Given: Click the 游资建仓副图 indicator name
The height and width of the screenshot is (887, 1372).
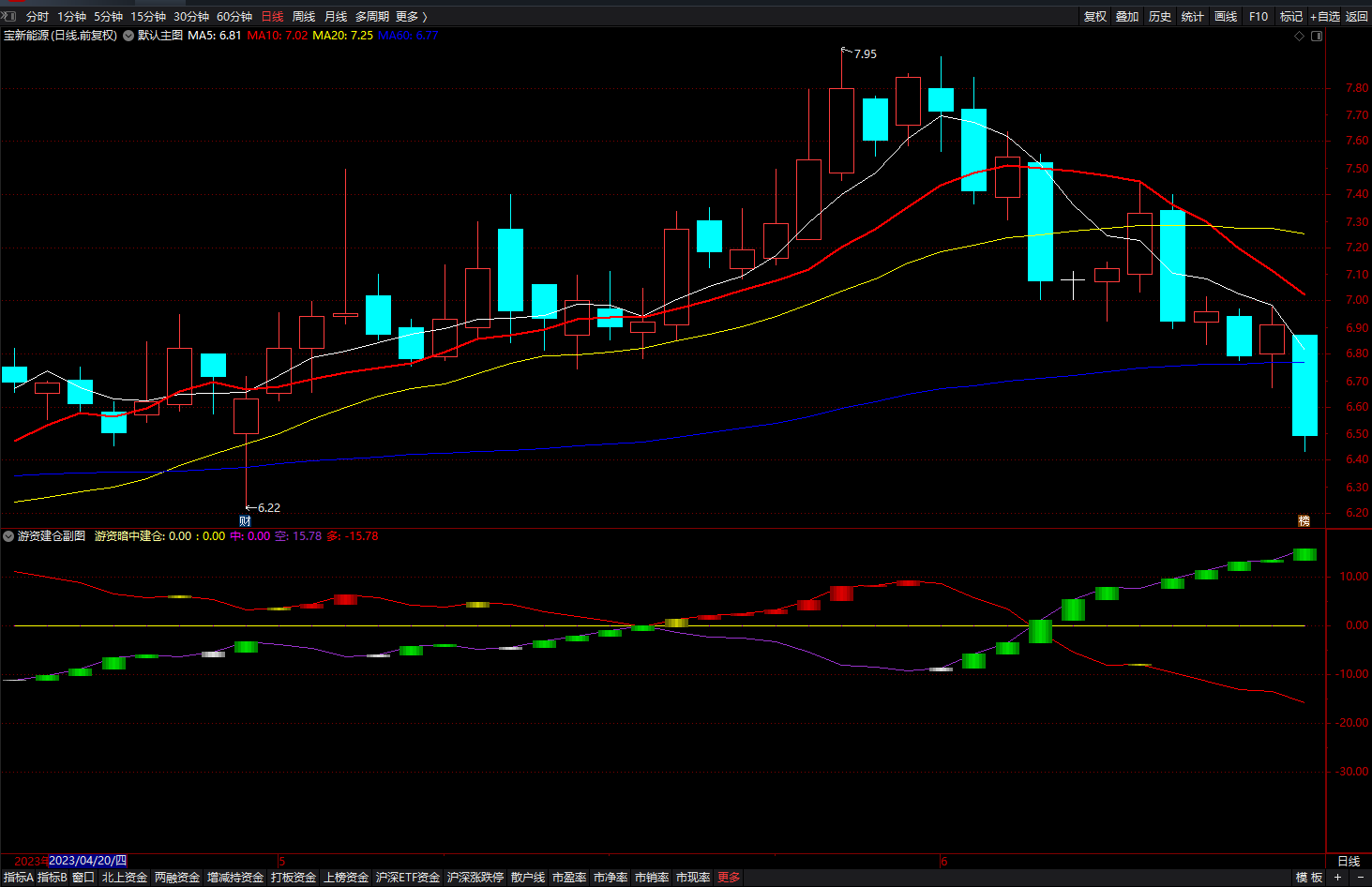Looking at the screenshot, I should (x=52, y=536).
